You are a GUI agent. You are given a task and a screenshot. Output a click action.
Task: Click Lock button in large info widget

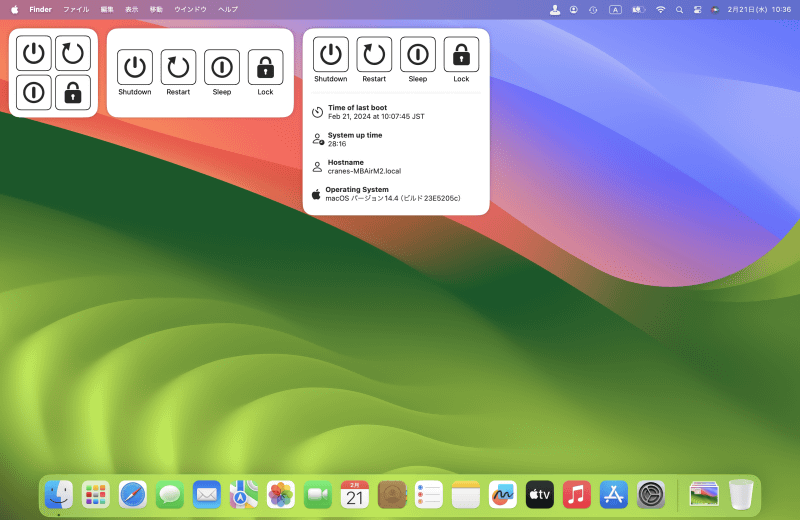coord(461,54)
